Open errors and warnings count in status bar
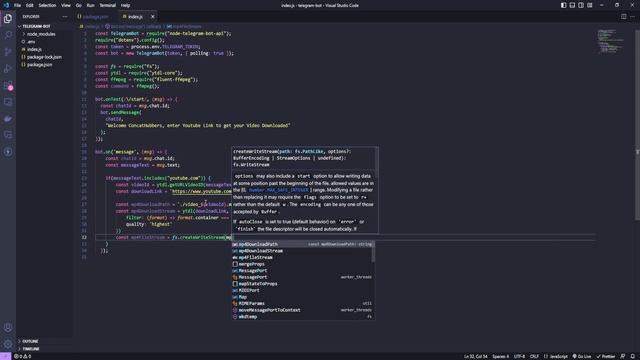The height and width of the screenshot is (360, 640). tap(23, 356)
